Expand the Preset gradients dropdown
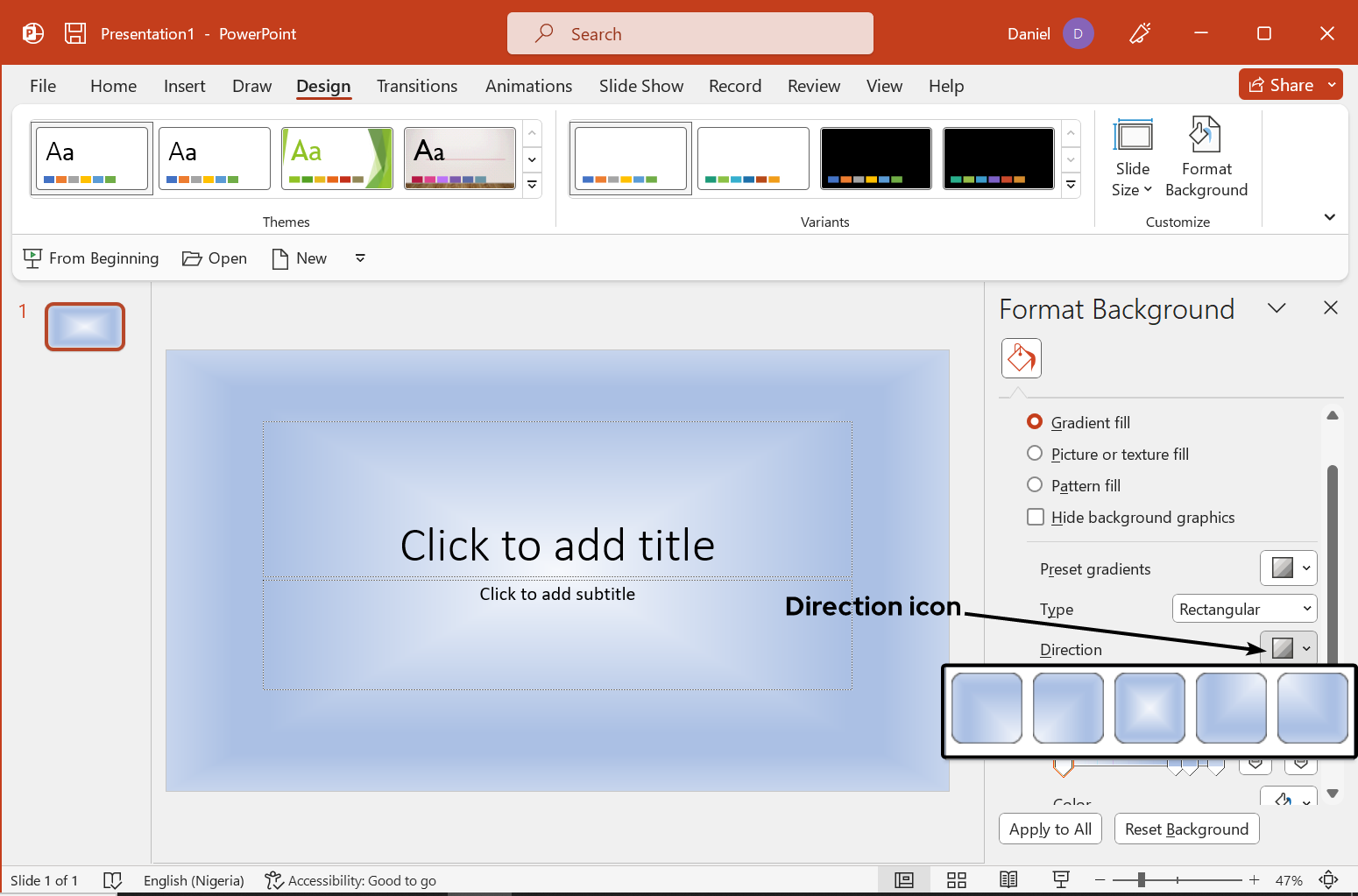This screenshot has width=1358, height=896. click(1288, 568)
